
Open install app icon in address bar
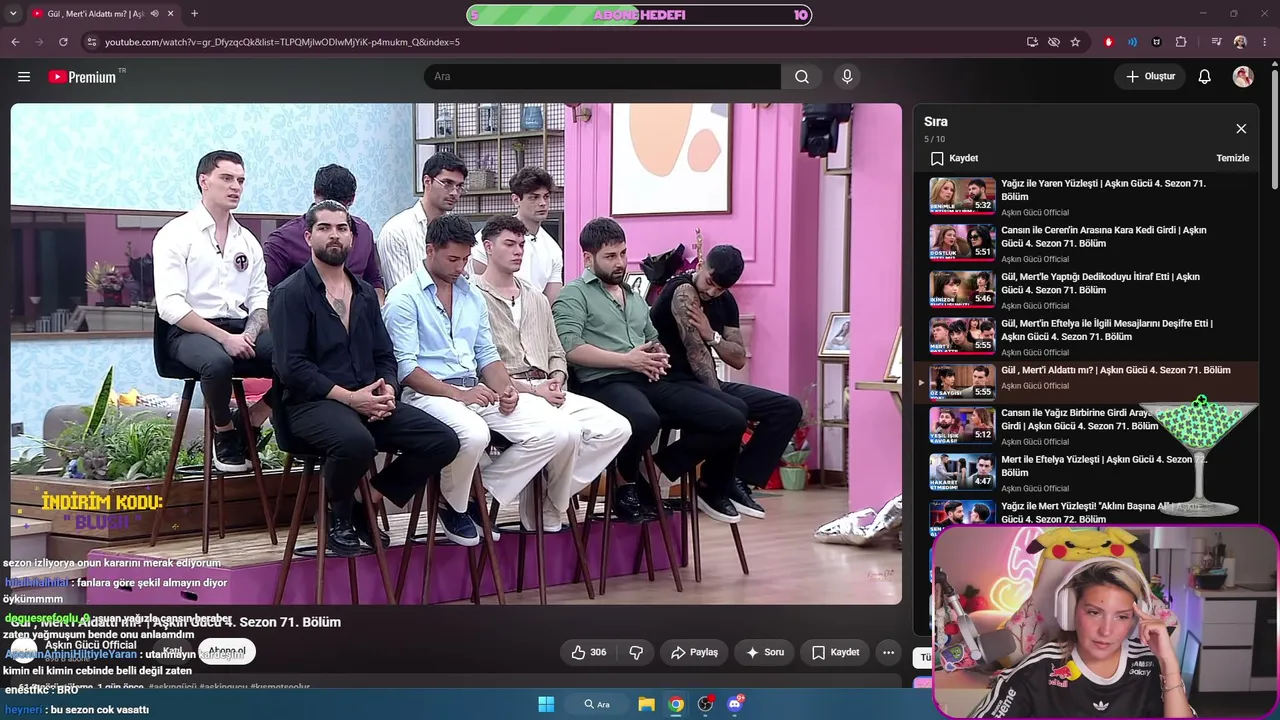(1032, 42)
